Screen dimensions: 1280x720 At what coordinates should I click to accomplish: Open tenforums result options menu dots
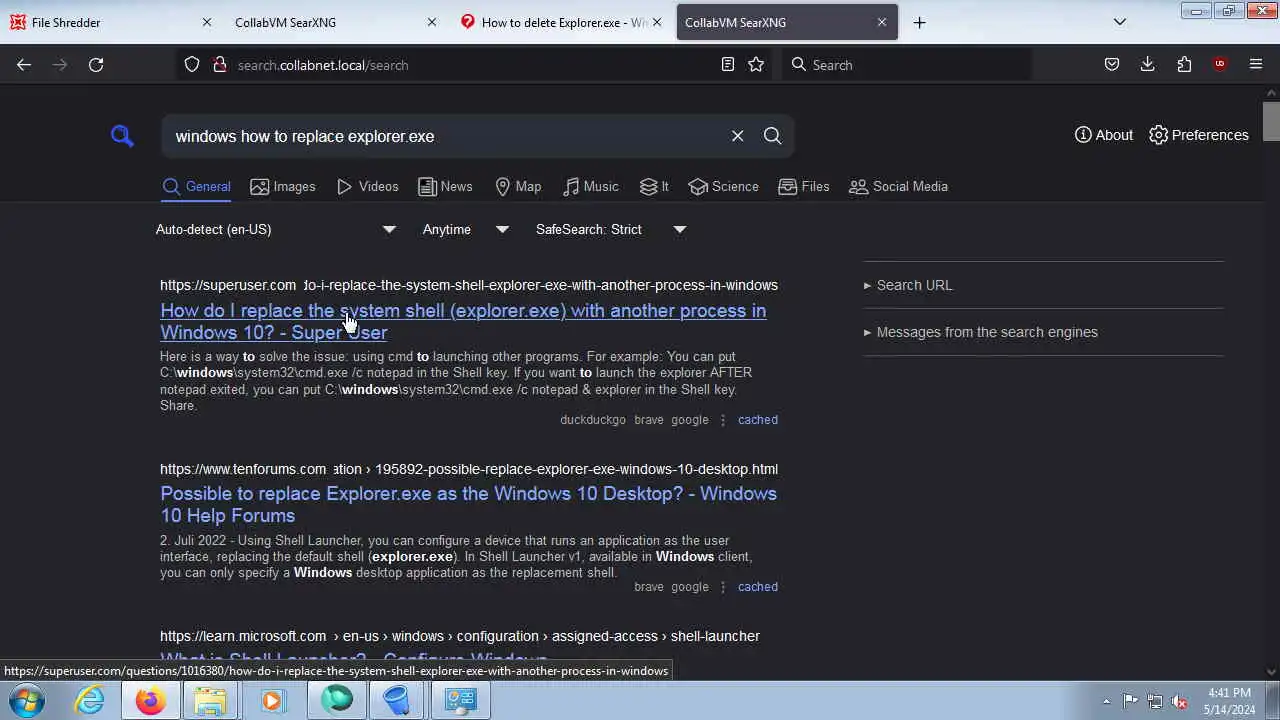pyautogui.click(x=723, y=587)
